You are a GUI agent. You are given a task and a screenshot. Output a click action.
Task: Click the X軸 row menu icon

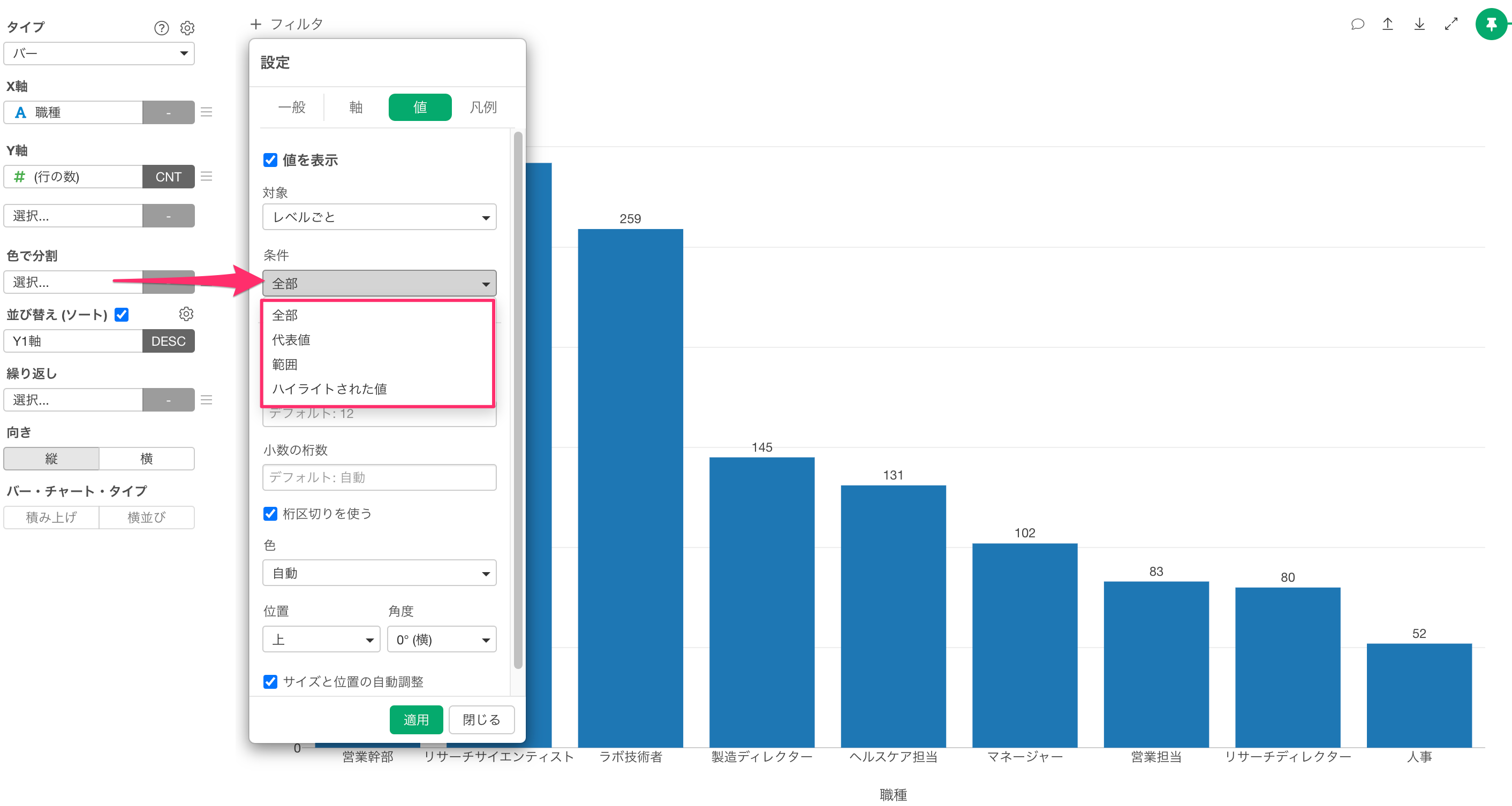point(207,112)
